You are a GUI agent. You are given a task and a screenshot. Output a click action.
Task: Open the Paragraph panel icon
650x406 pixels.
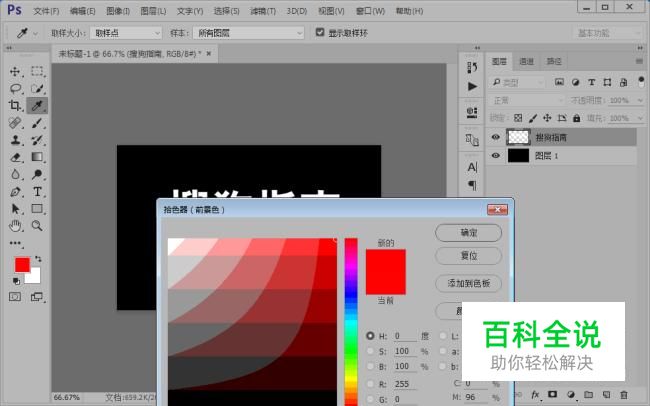pos(472,185)
